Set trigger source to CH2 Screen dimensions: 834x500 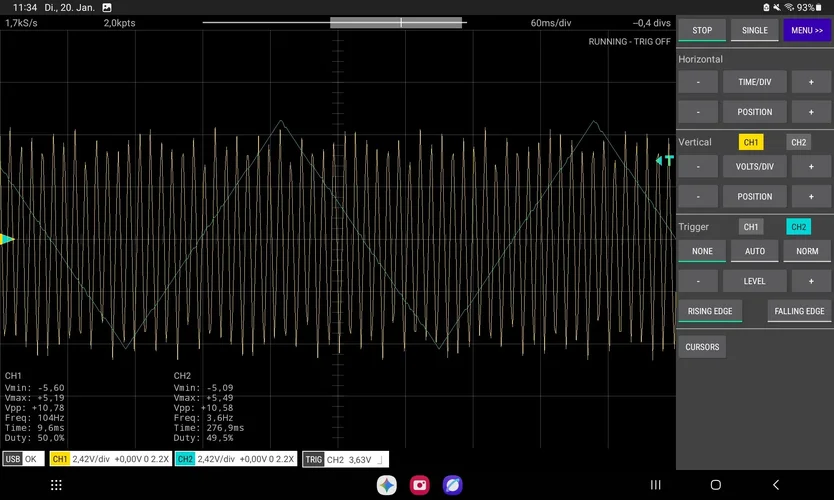click(x=798, y=227)
